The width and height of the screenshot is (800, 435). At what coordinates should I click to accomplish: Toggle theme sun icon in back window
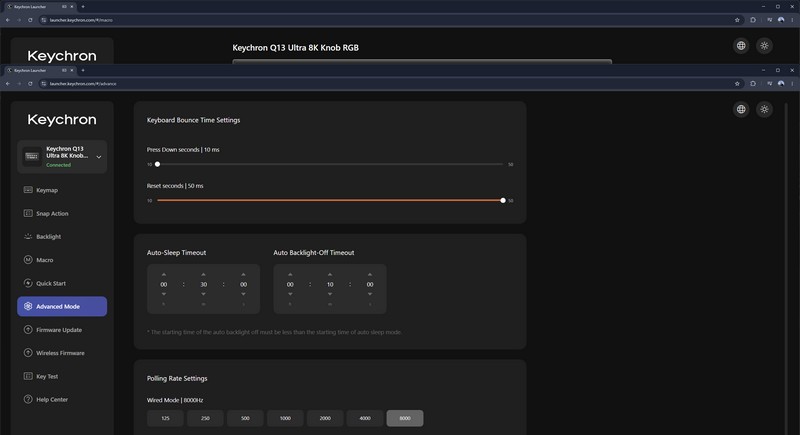[x=764, y=46]
